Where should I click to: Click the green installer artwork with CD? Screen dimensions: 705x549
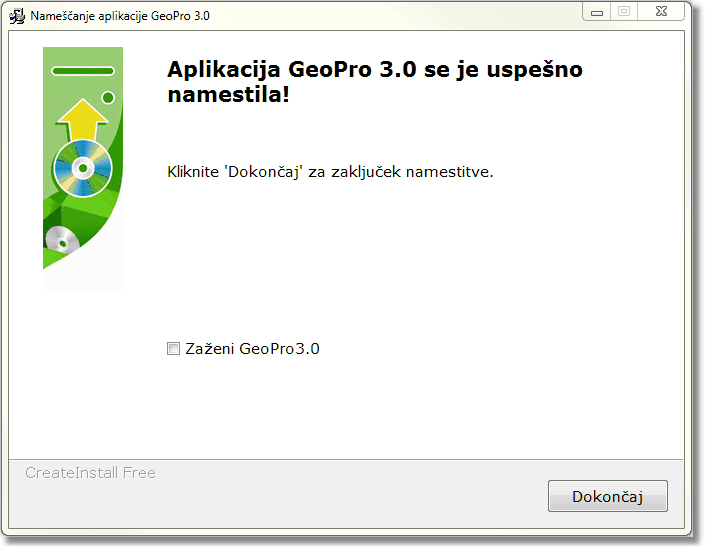pyautogui.click(x=83, y=169)
